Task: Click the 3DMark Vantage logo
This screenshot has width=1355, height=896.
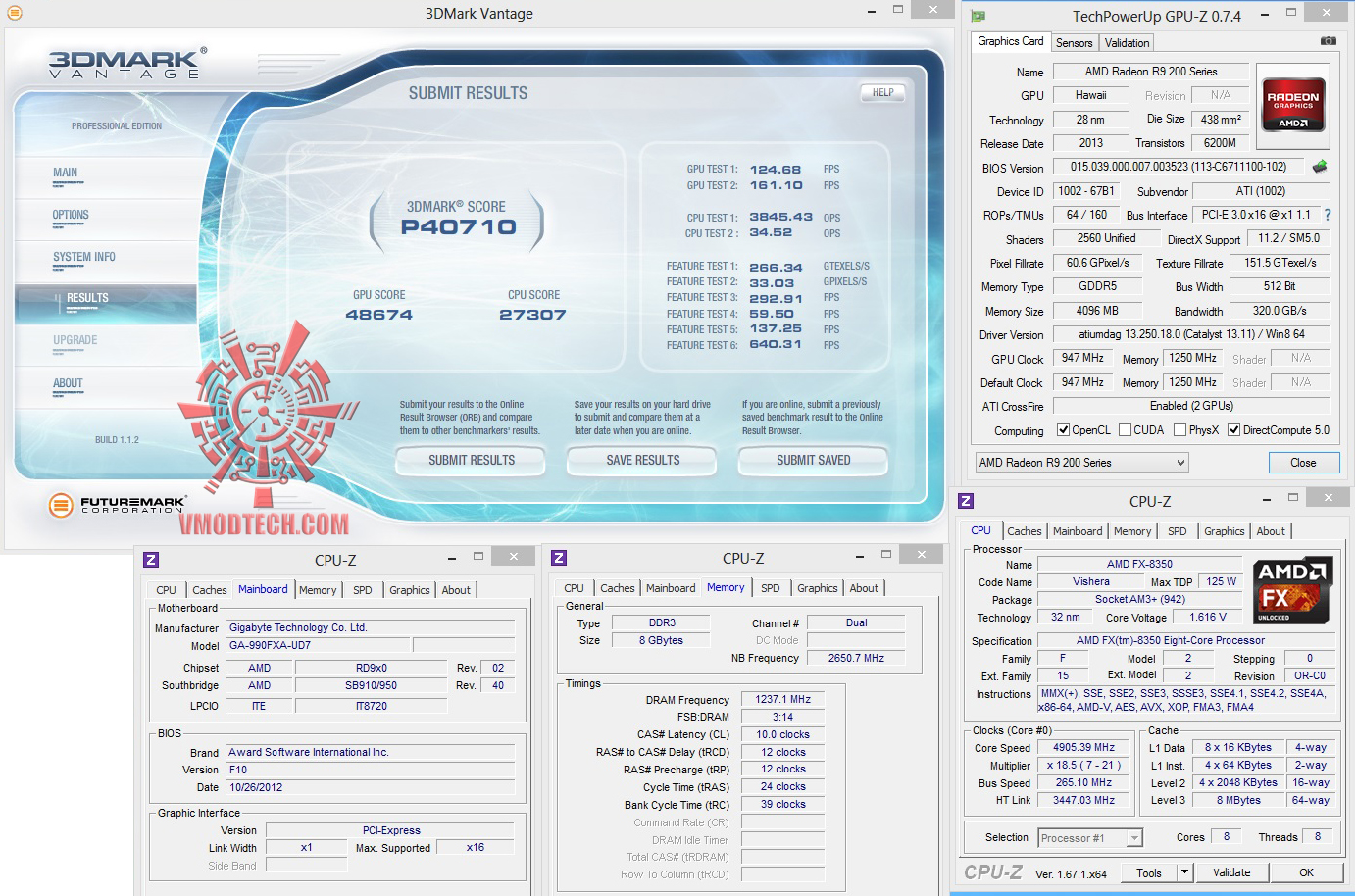Action: pyautogui.click(x=127, y=63)
